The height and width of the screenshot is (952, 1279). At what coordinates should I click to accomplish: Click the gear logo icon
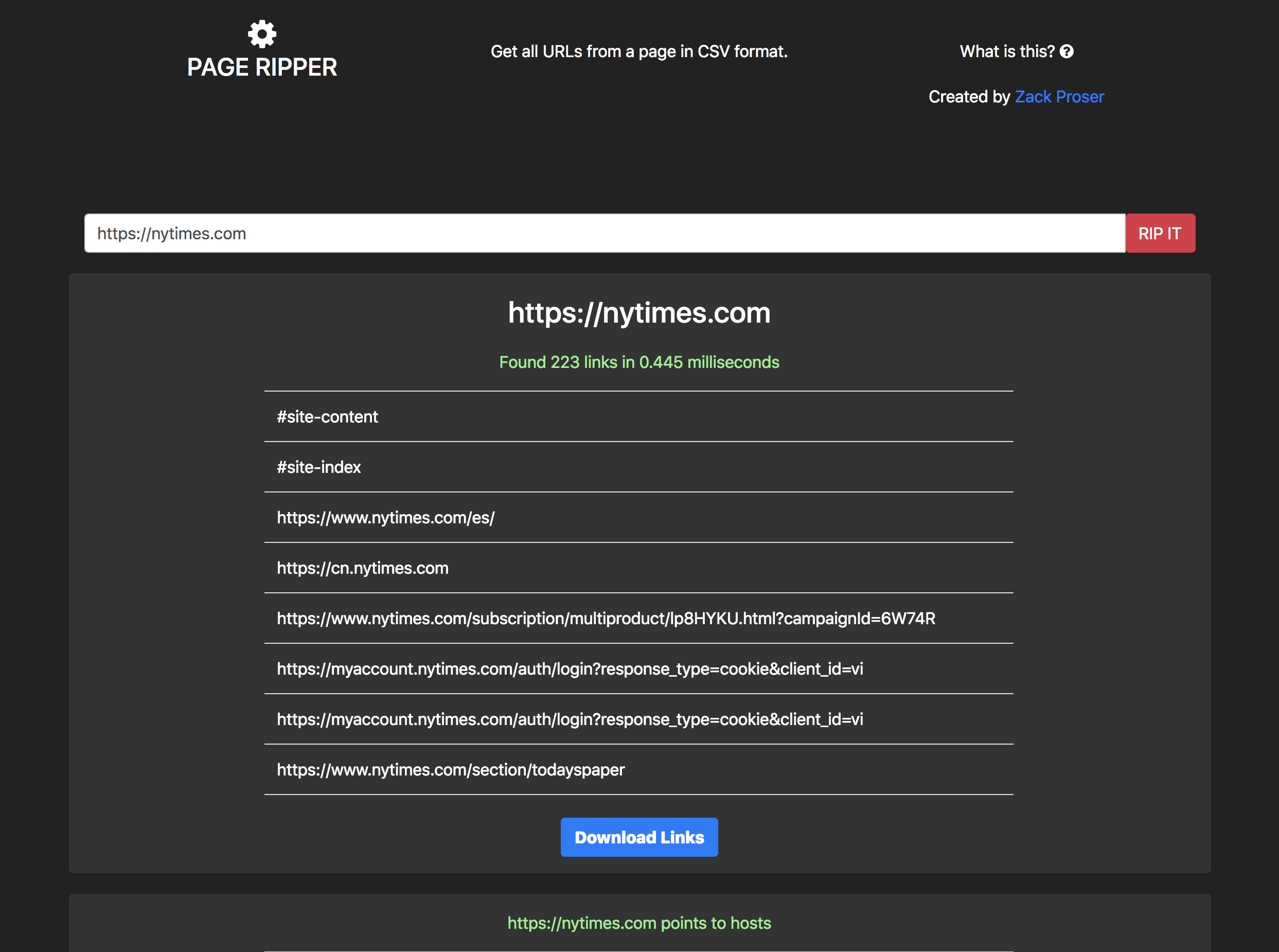[262, 34]
